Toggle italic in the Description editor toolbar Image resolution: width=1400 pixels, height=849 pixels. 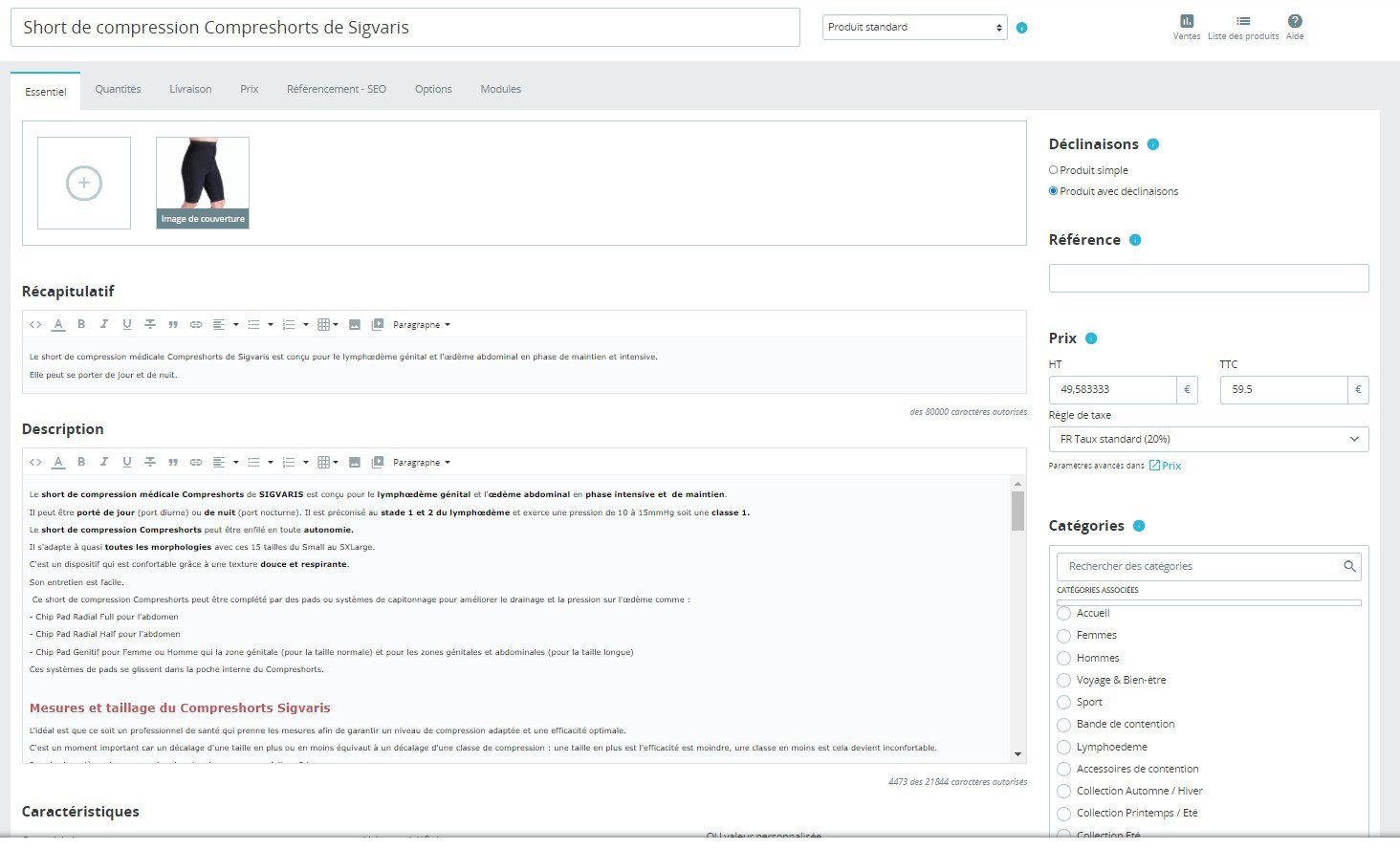click(x=104, y=462)
